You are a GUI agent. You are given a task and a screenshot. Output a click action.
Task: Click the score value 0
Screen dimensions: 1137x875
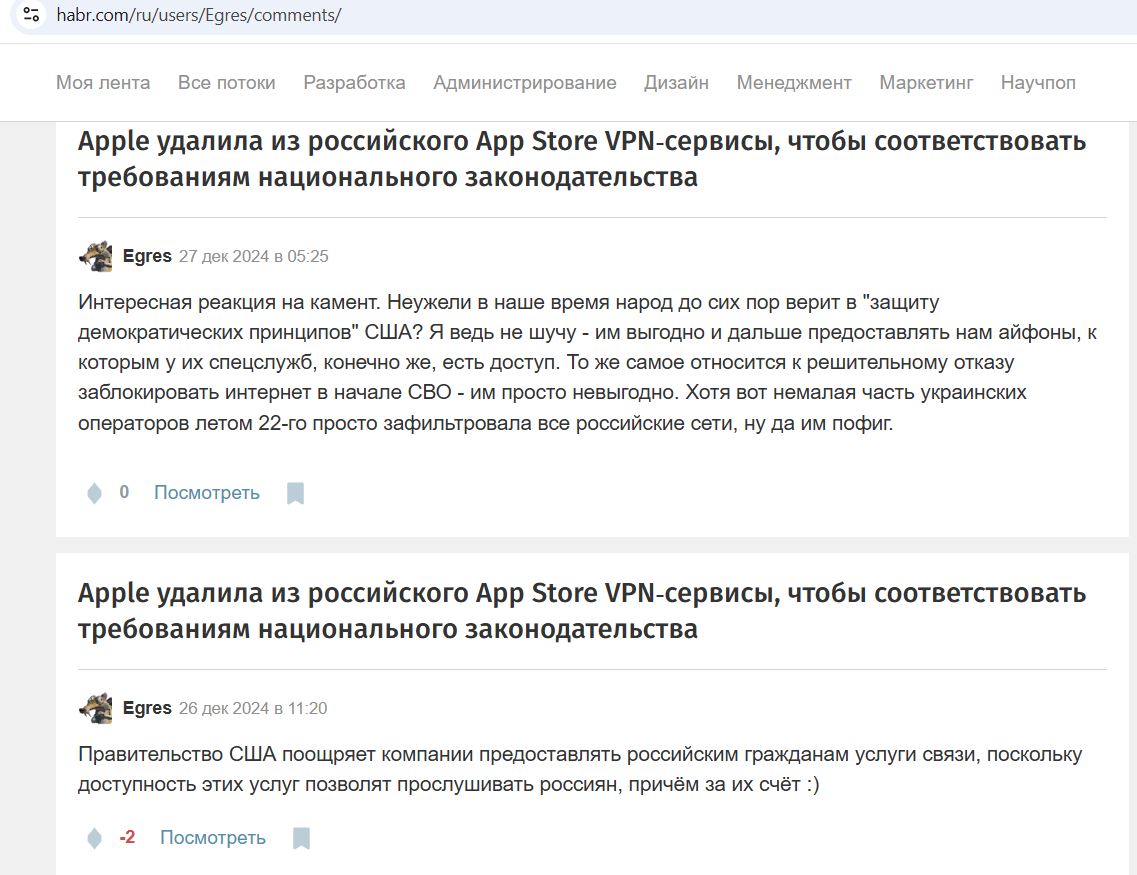pyautogui.click(x=124, y=492)
